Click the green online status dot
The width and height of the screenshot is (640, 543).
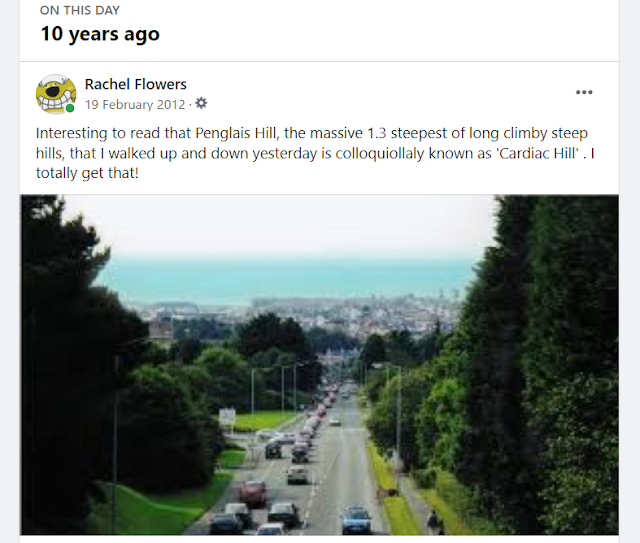pos(70,108)
